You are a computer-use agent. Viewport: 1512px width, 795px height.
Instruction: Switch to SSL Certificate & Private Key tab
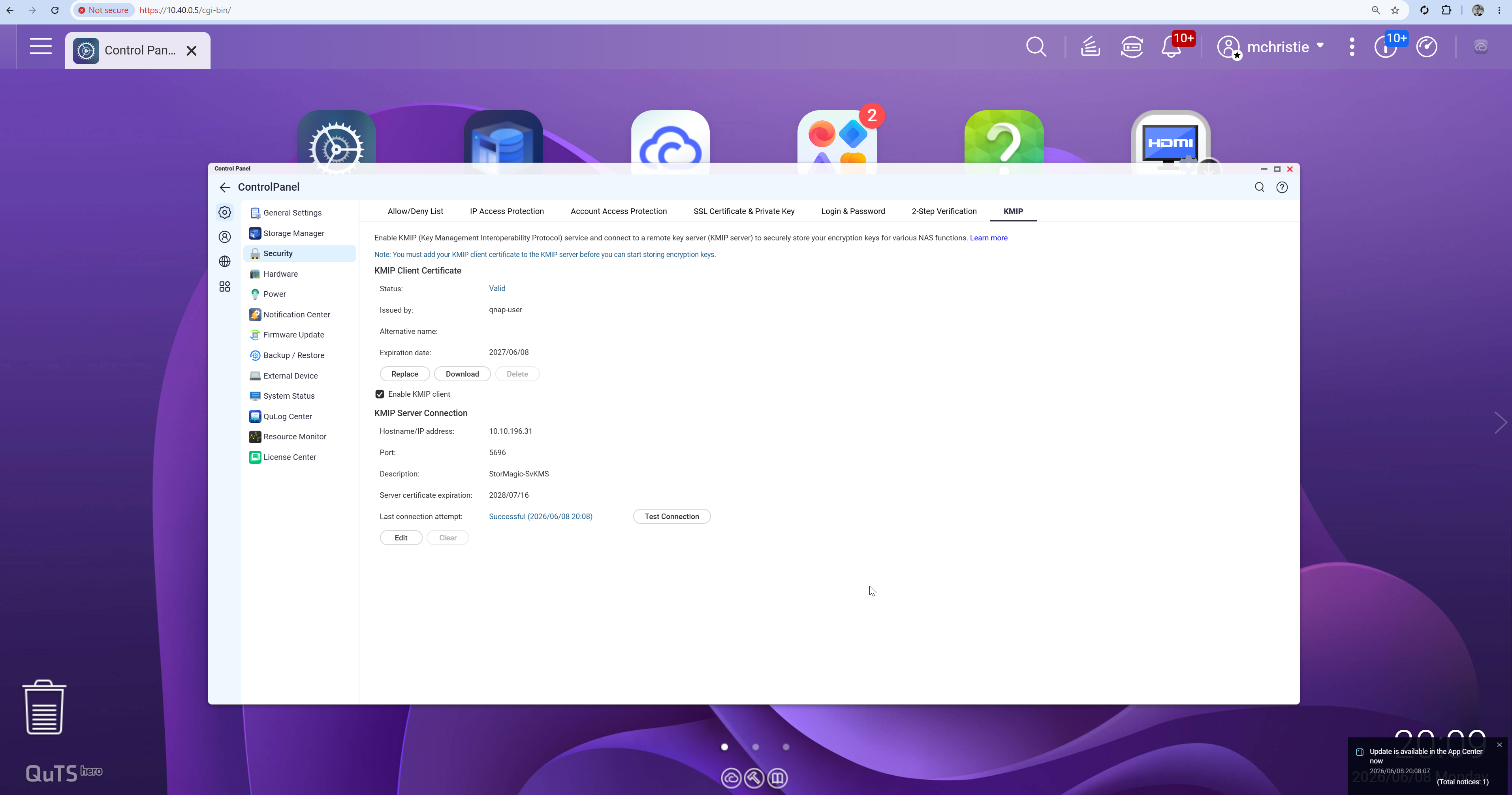(744, 211)
